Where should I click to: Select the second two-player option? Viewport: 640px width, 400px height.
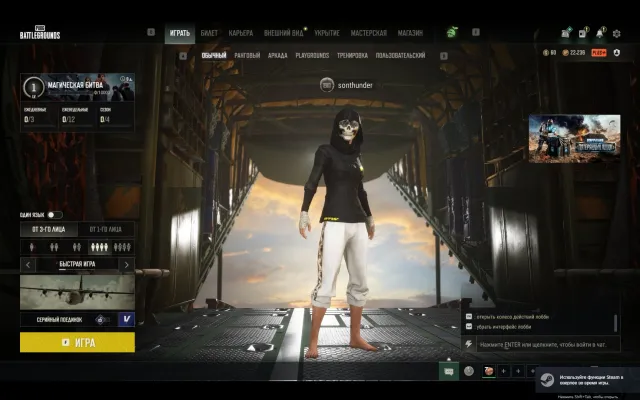tap(77, 247)
